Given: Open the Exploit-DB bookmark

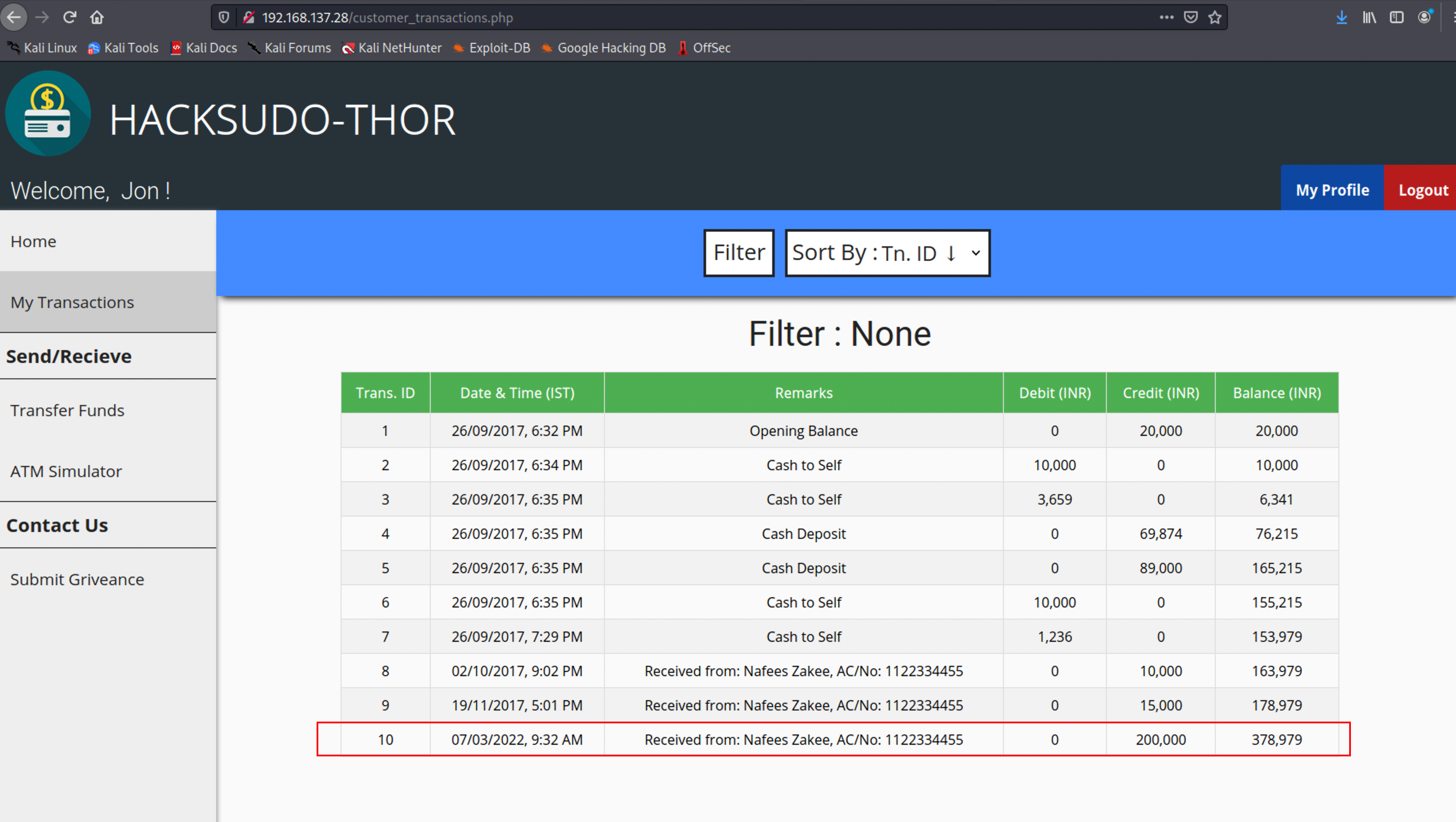Looking at the screenshot, I should coord(491,48).
